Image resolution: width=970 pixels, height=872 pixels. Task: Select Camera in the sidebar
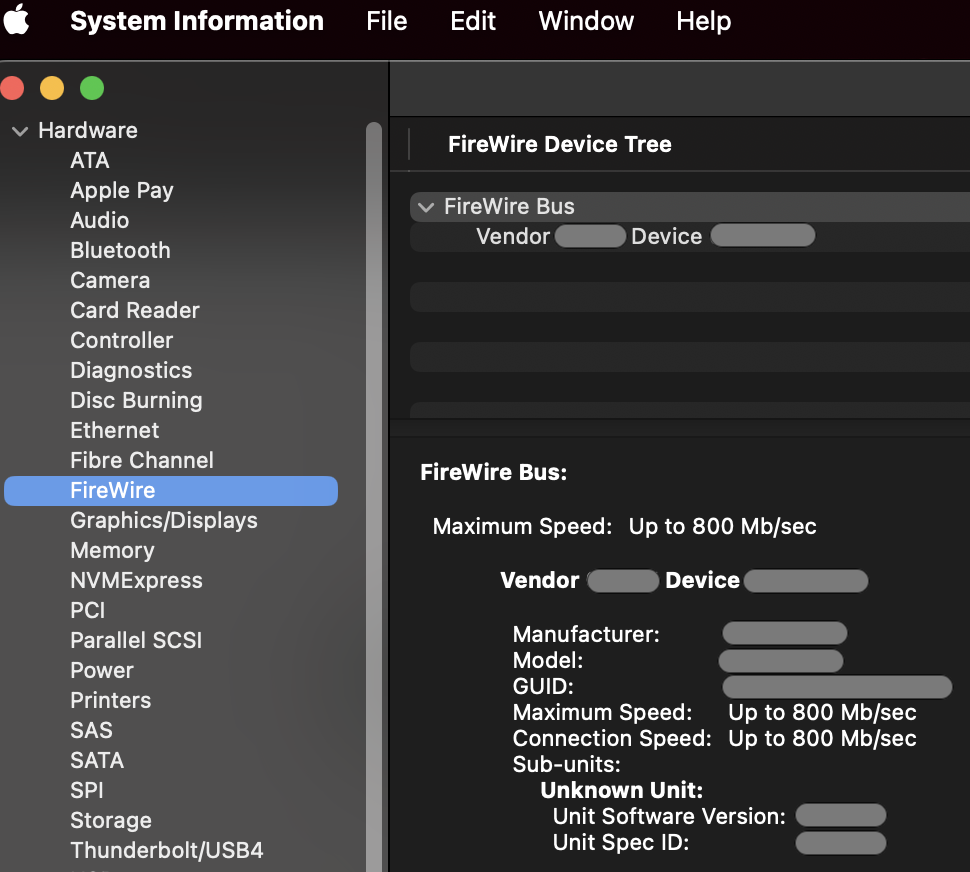(110, 280)
